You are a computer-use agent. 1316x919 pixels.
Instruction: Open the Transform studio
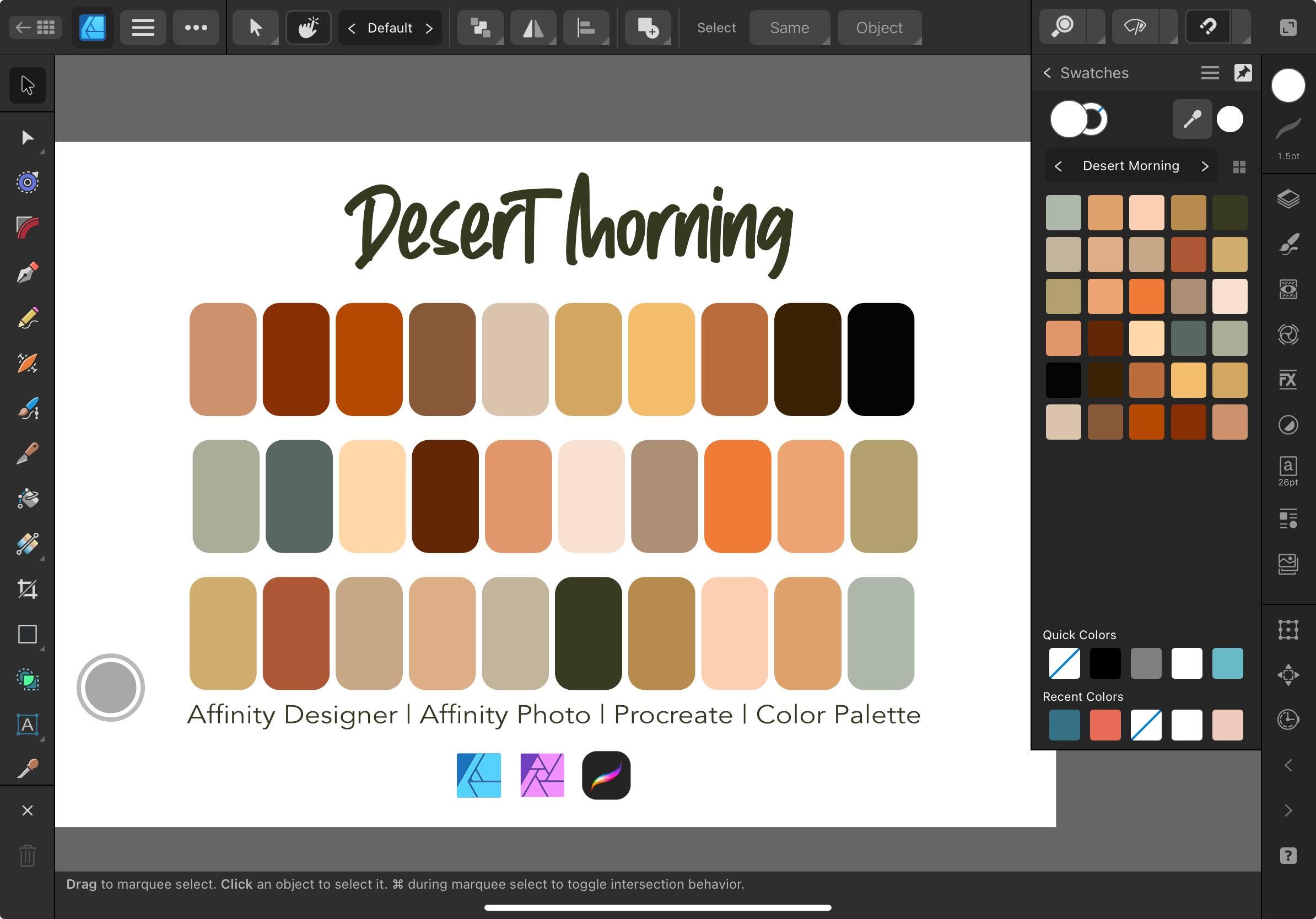coord(1288,630)
